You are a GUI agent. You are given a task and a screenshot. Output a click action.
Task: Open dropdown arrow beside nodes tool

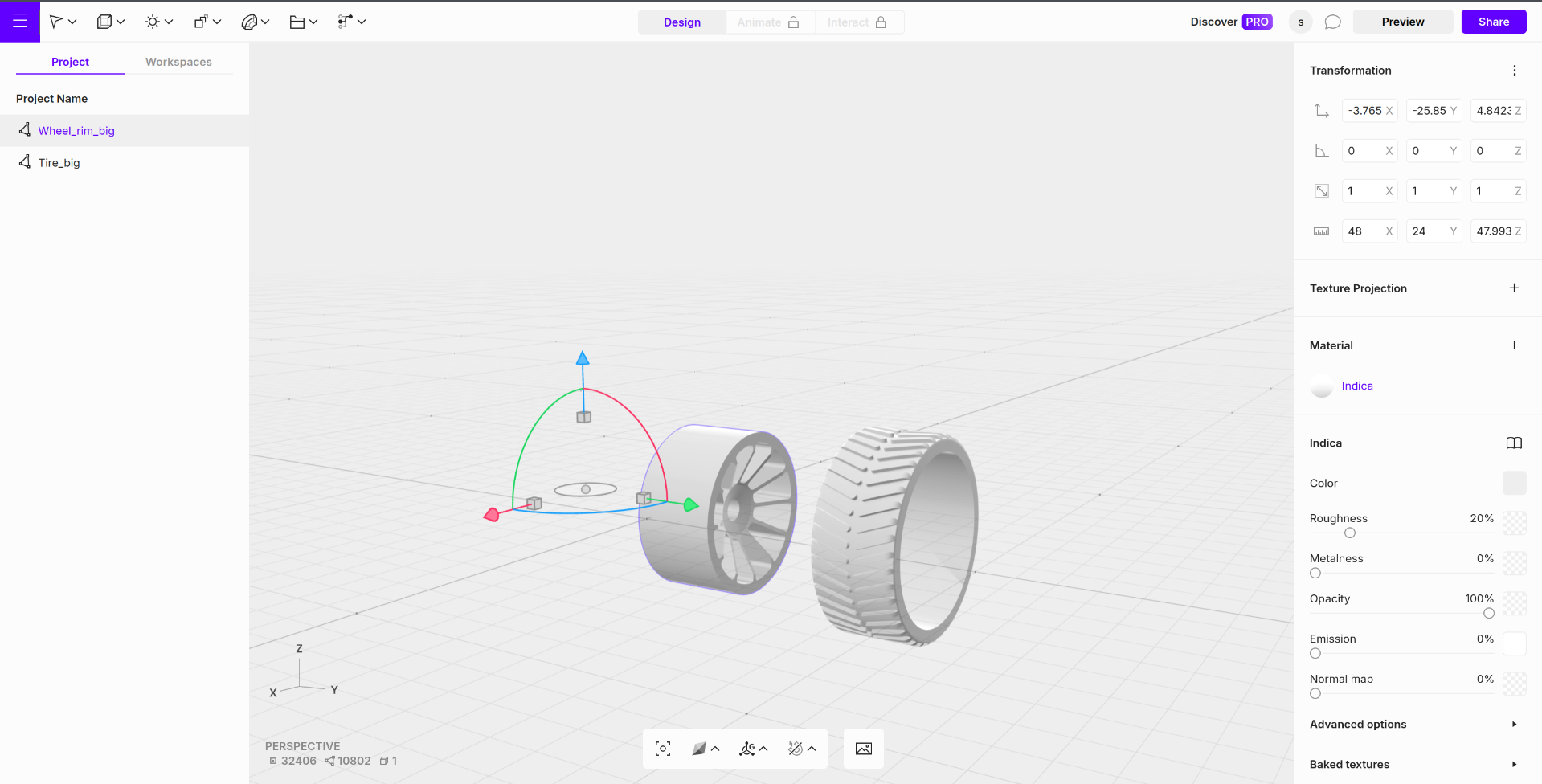(362, 22)
